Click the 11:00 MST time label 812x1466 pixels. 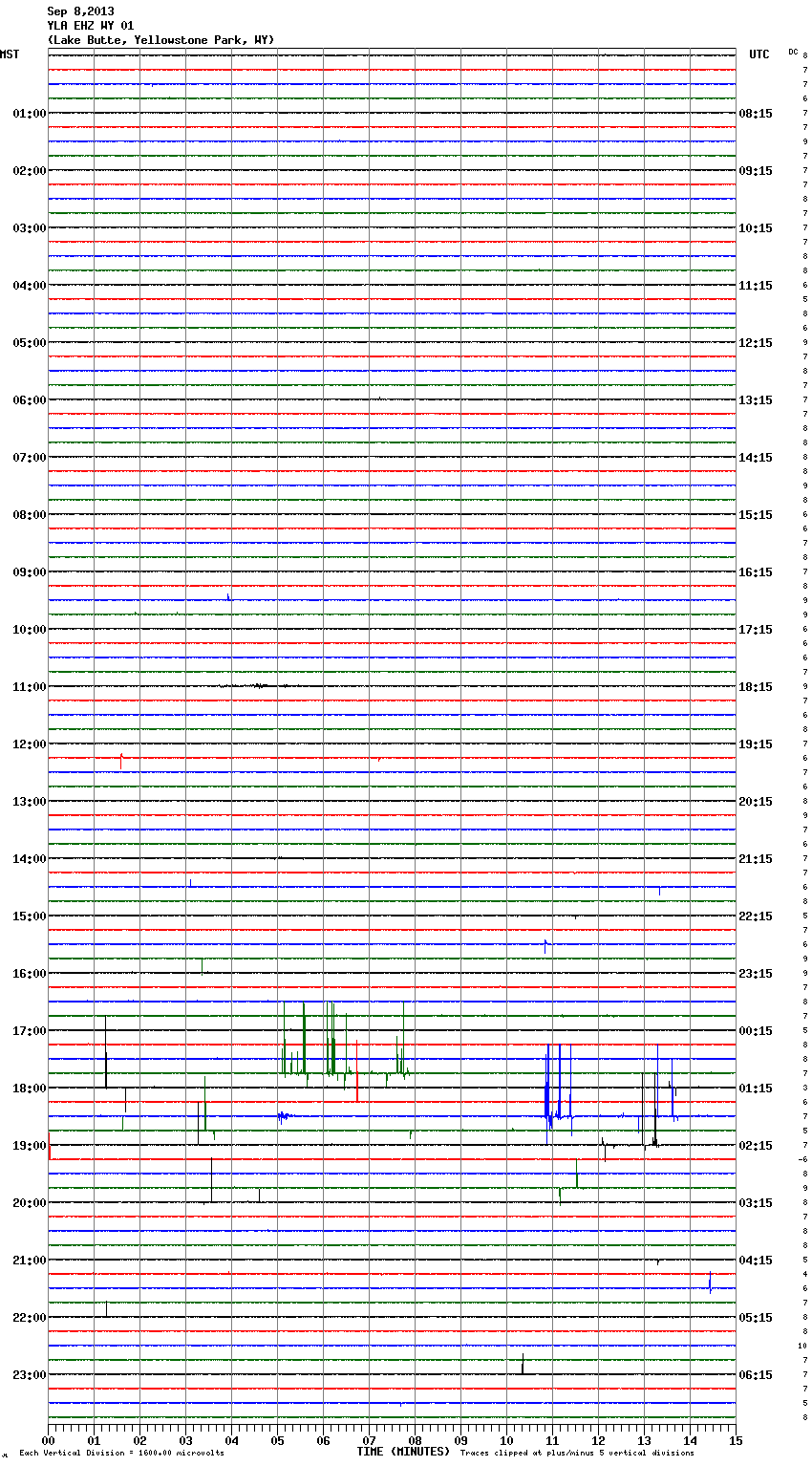pos(30,687)
